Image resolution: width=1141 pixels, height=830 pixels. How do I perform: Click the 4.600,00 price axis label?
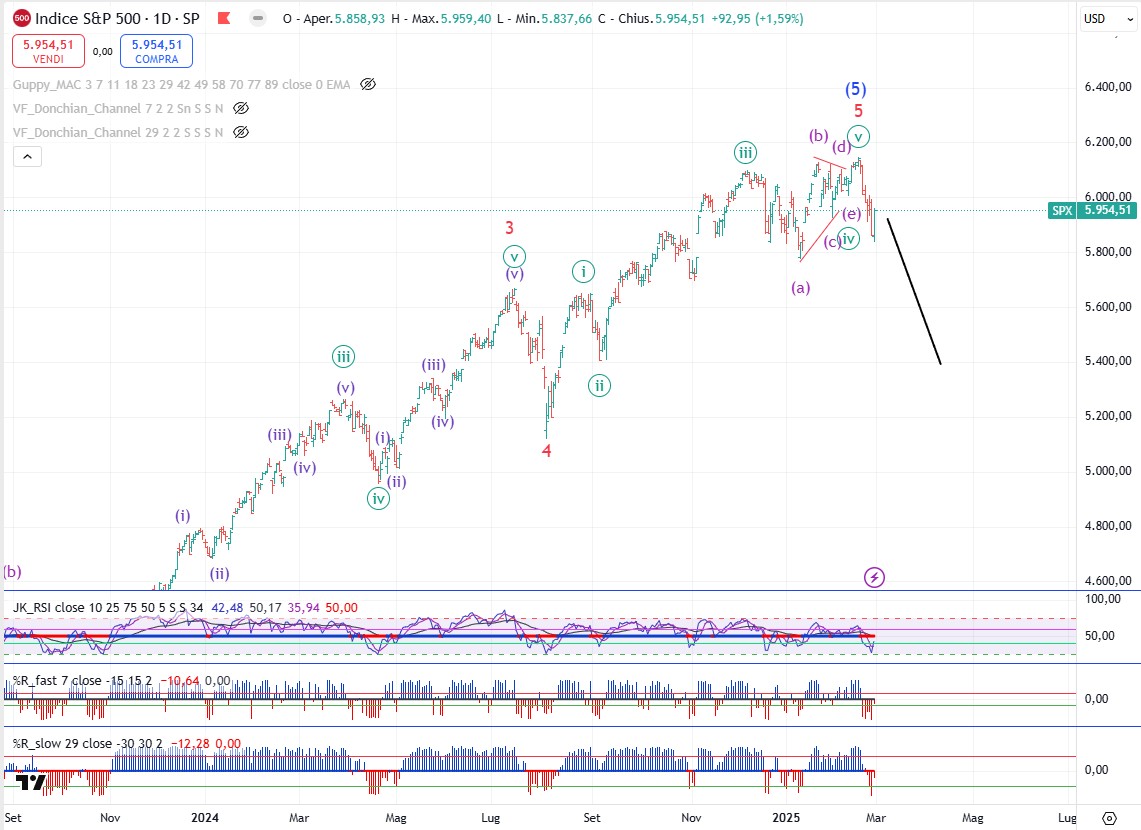pyautogui.click(x=1108, y=580)
